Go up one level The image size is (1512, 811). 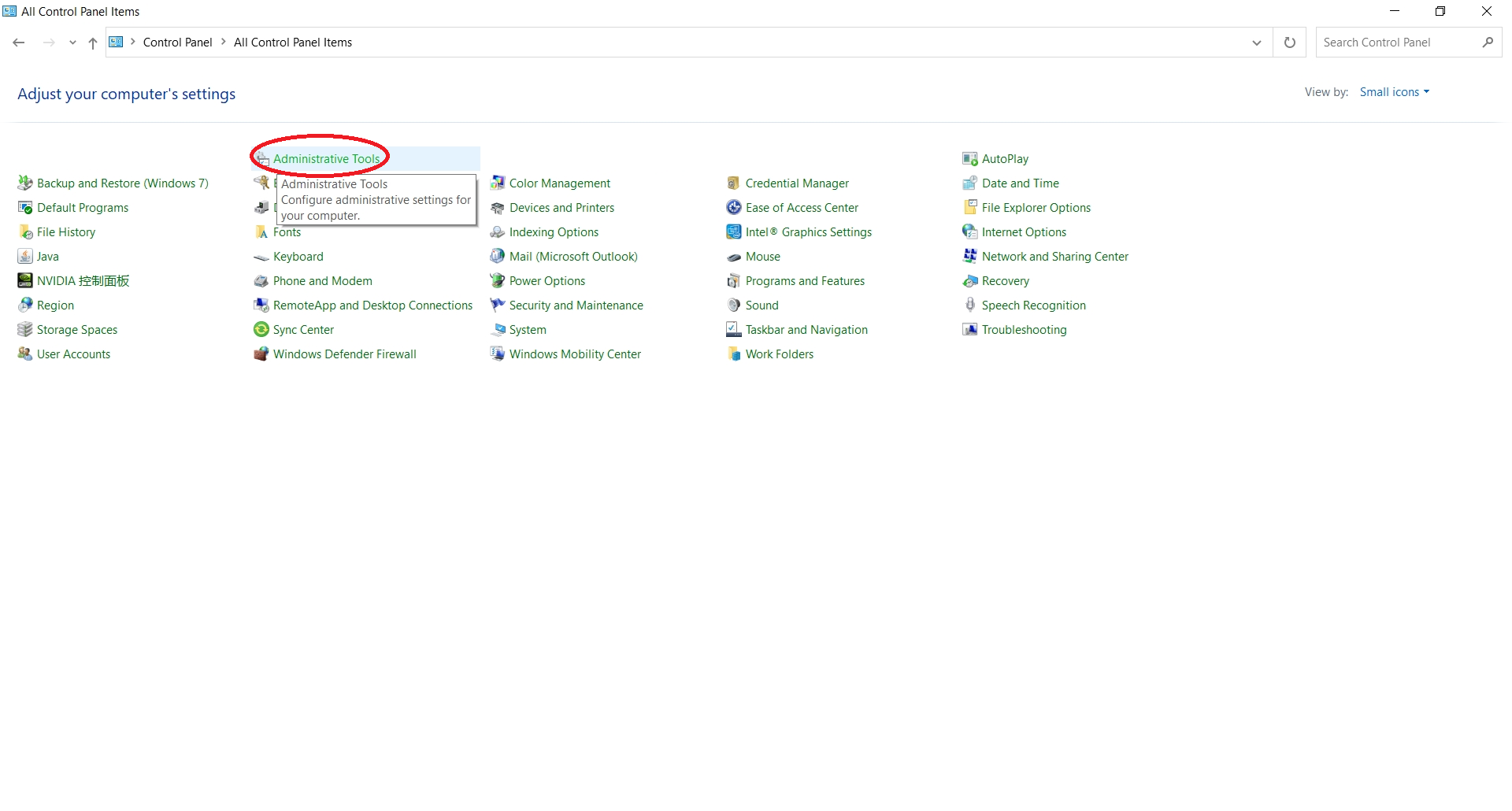93,43
